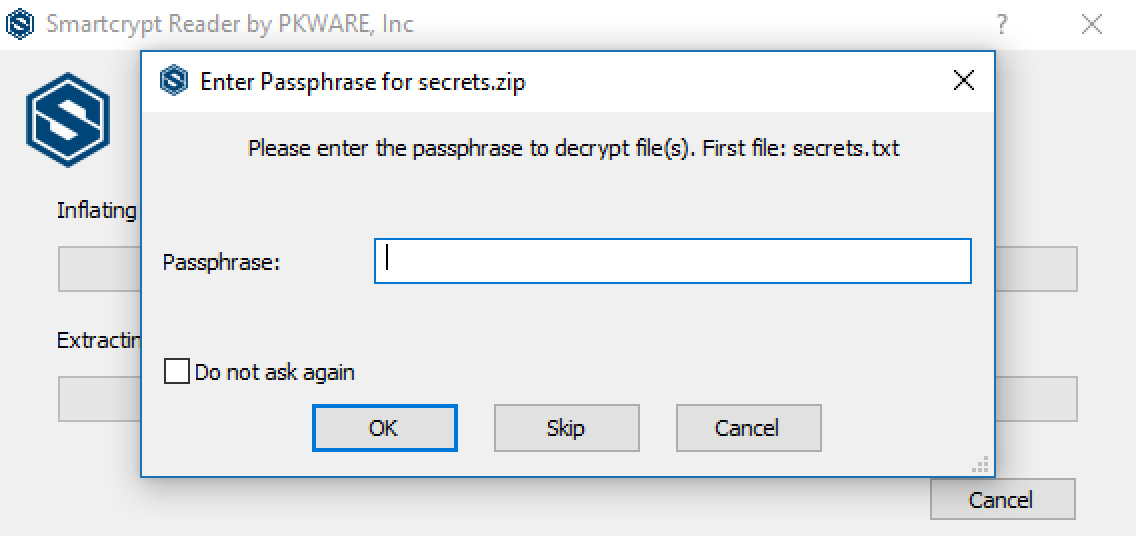Confirm the passphrase with OK
Screen dimensions: 1136x536
click(384, 428)
